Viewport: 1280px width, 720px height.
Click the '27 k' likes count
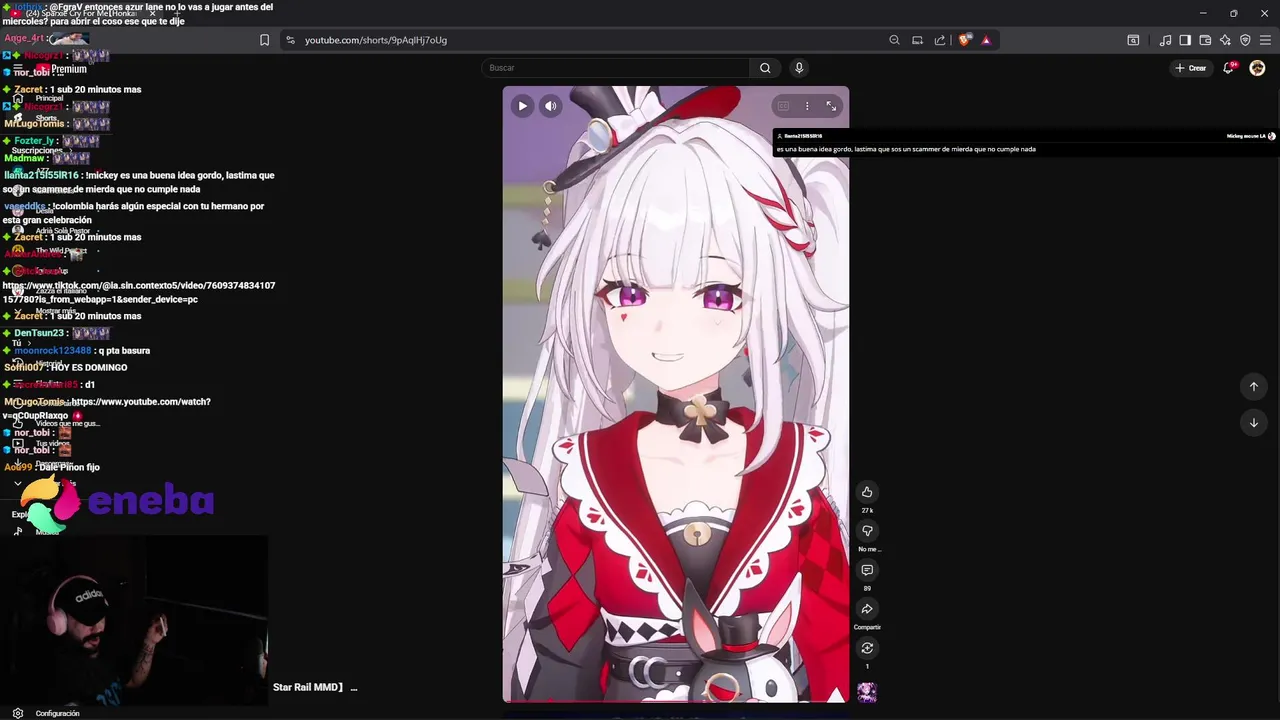pyautogui.click(x=867, y=510)
